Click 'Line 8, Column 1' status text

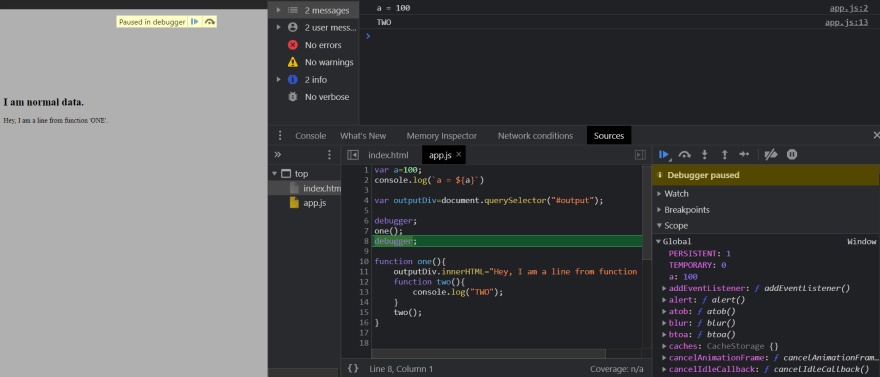tap(401, 369)
